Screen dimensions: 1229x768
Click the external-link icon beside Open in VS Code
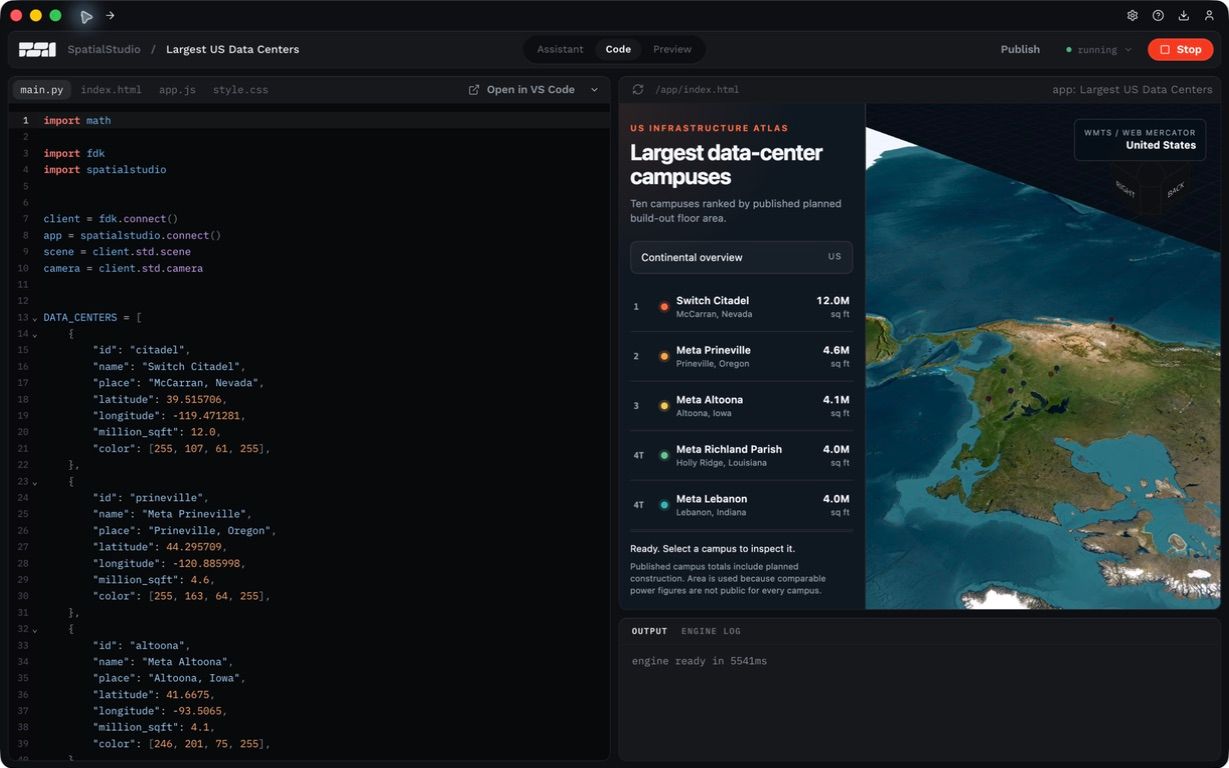pyautogui.click(x=474, y=90)
